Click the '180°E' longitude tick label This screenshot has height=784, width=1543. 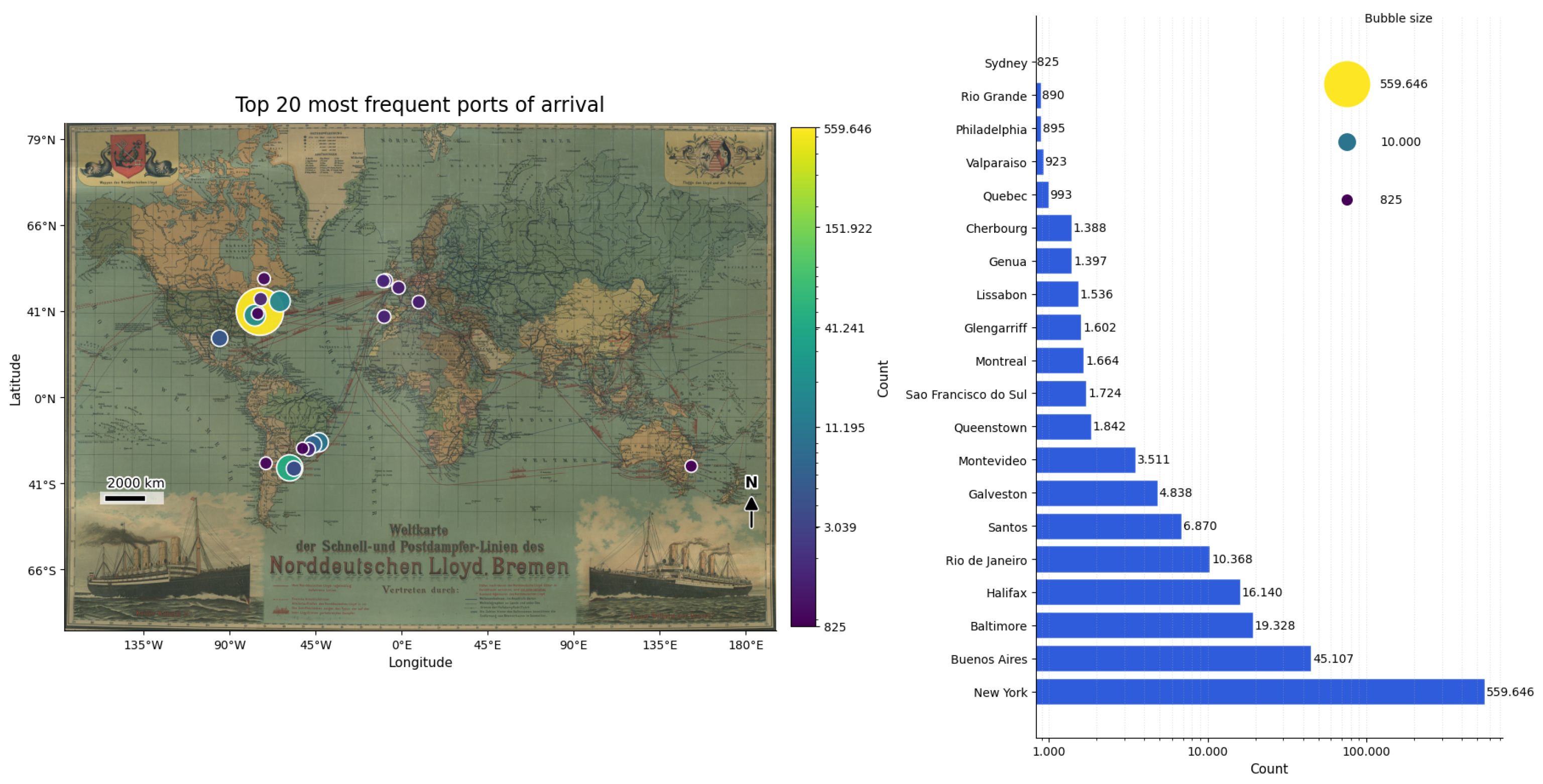pyautogui.click(x=746, y=645)
